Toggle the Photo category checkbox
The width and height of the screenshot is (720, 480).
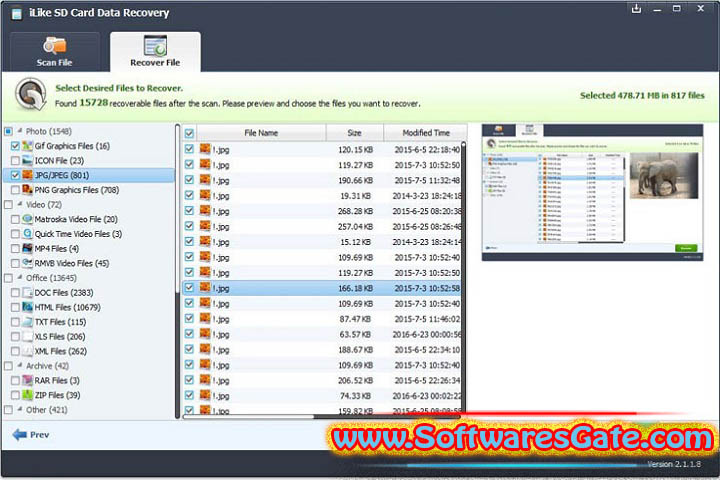pyautogui.click(x=8, y=131)
